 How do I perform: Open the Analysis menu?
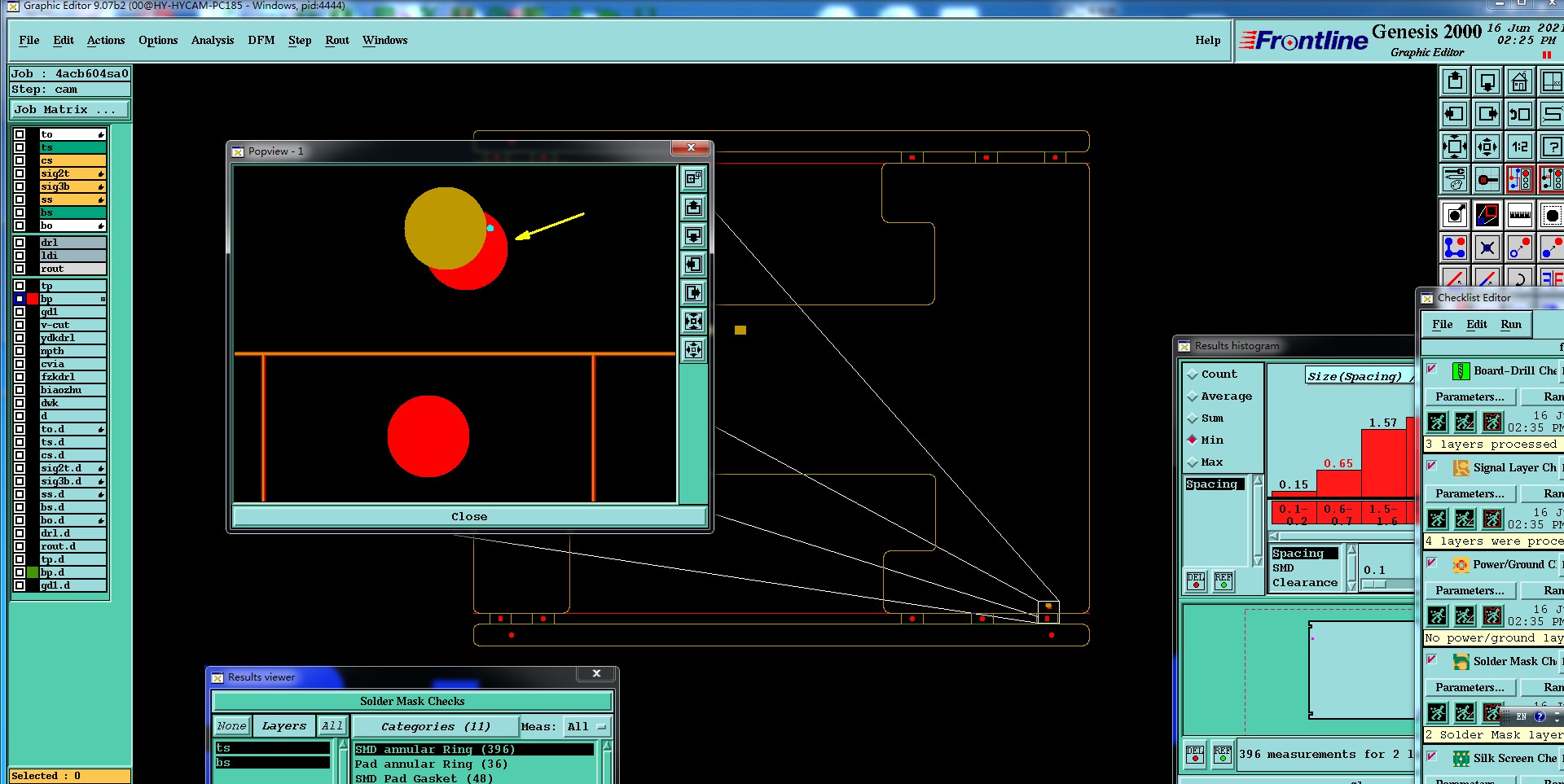point(213,41)
